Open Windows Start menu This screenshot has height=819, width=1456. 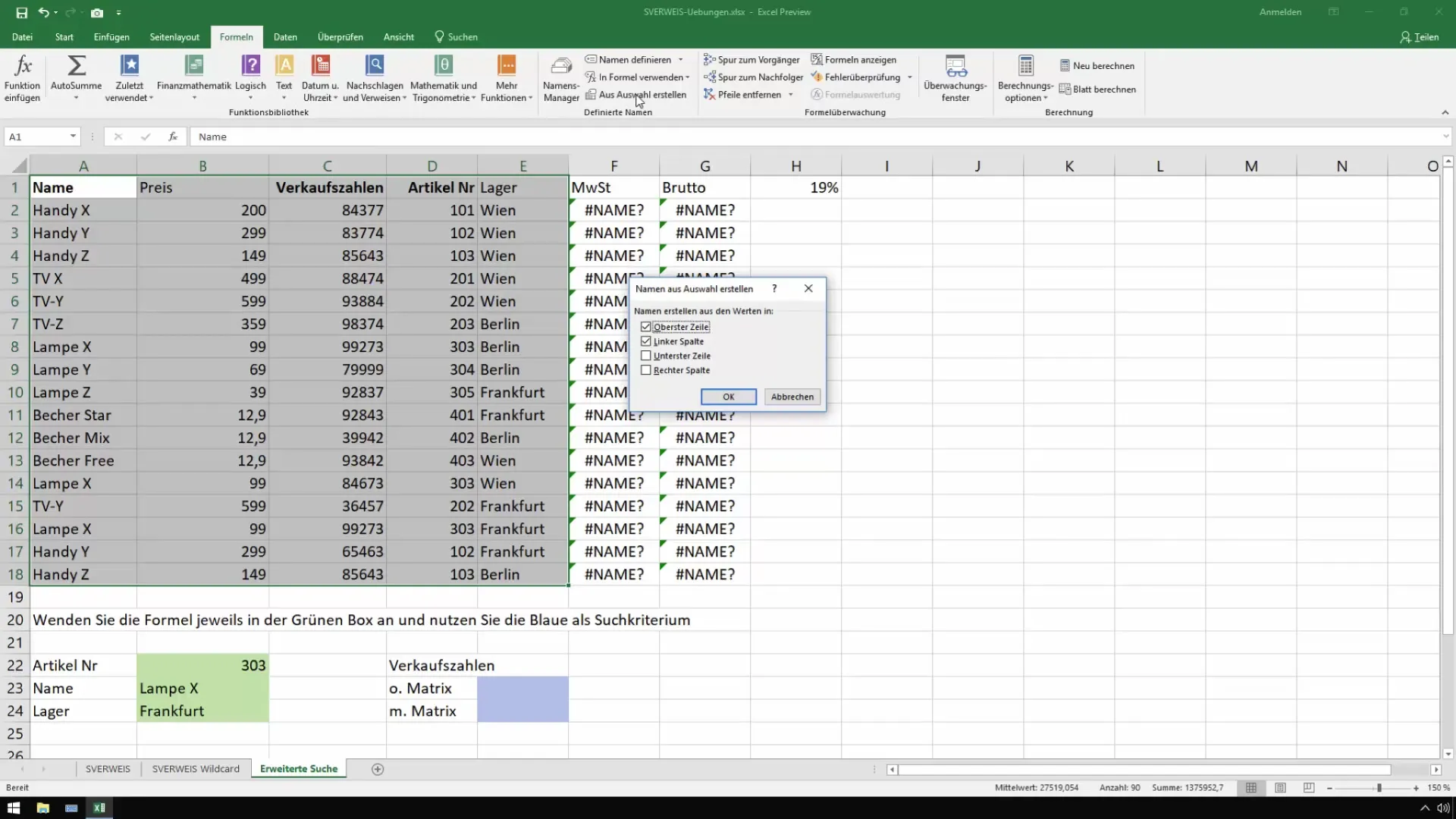tap(14, 808)
